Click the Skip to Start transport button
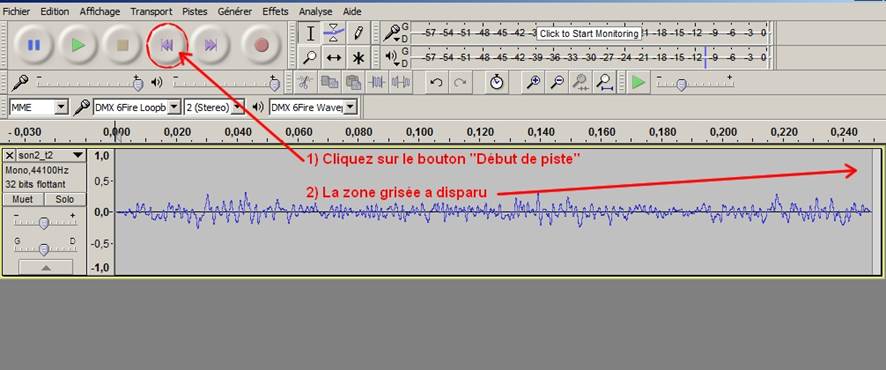886x370 pixels. tap(167, 45)
